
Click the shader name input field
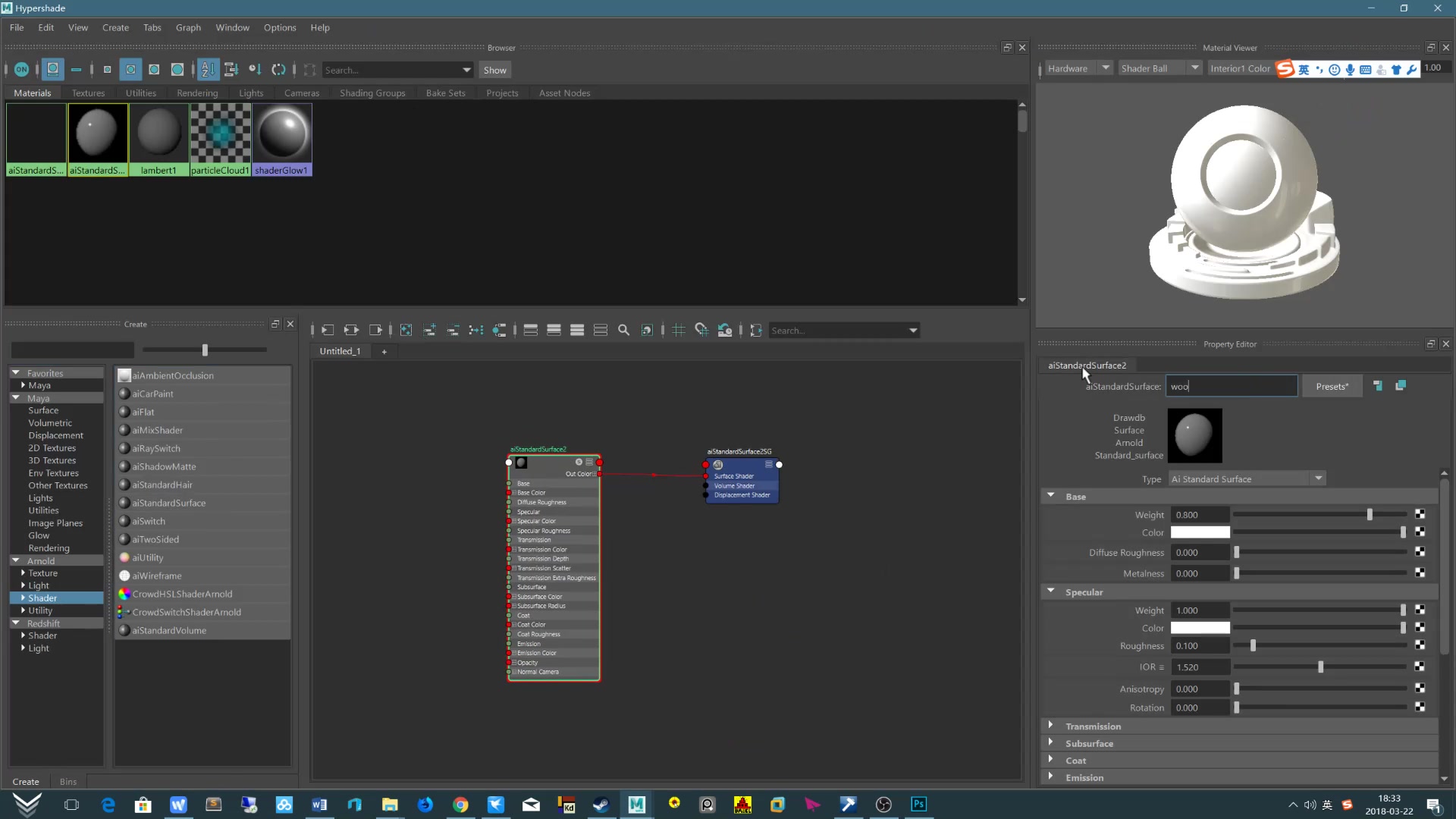coord(1233,386)
